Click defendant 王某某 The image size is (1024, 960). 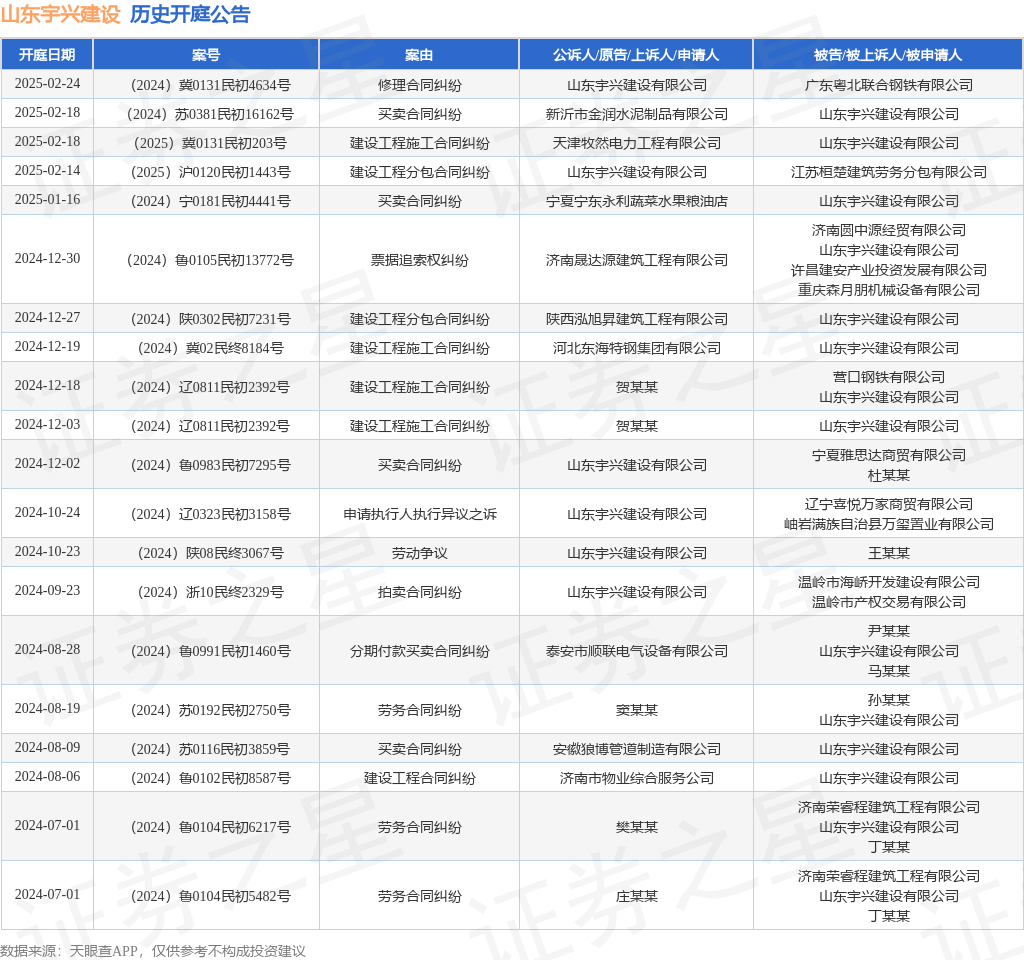[889, 554]
